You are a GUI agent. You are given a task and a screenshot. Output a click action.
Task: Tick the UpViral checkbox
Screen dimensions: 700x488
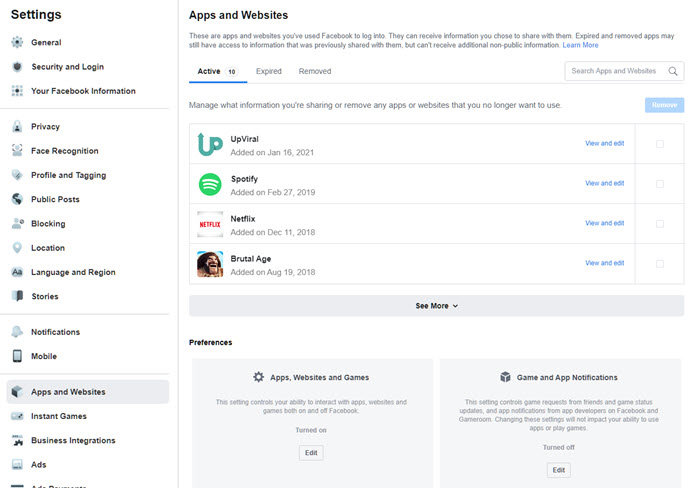[x=660, y=144]
